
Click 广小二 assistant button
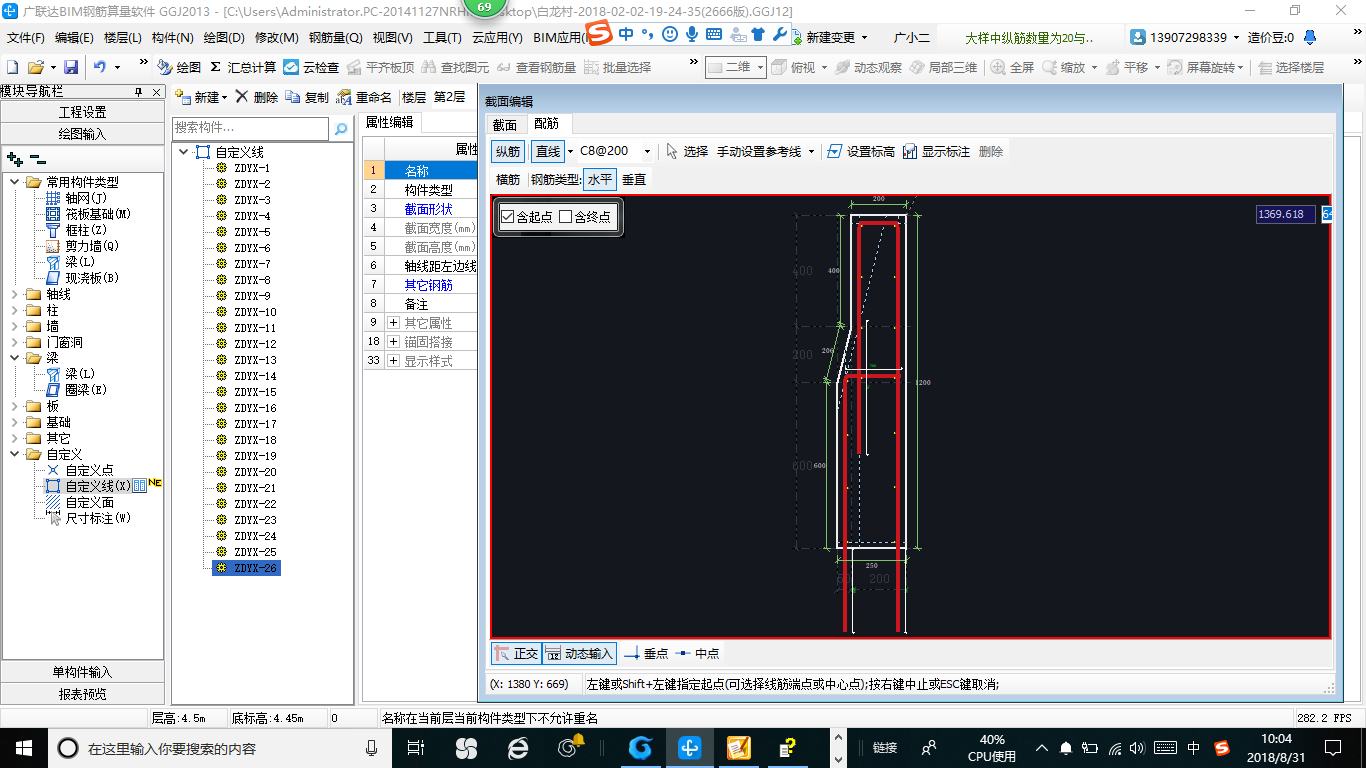pos(911,38)
